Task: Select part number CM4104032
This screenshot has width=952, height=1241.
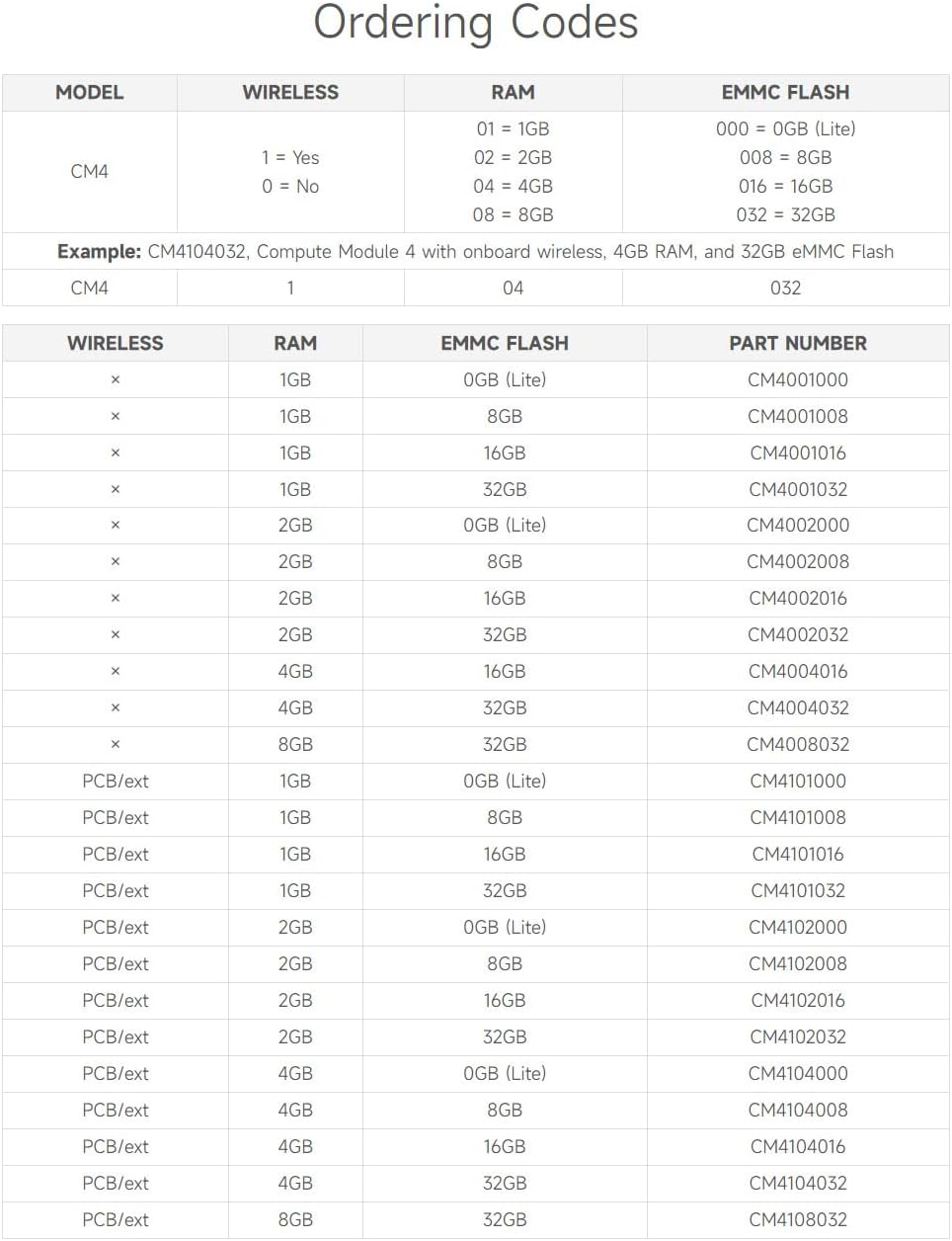Action: pos(798,1184)
